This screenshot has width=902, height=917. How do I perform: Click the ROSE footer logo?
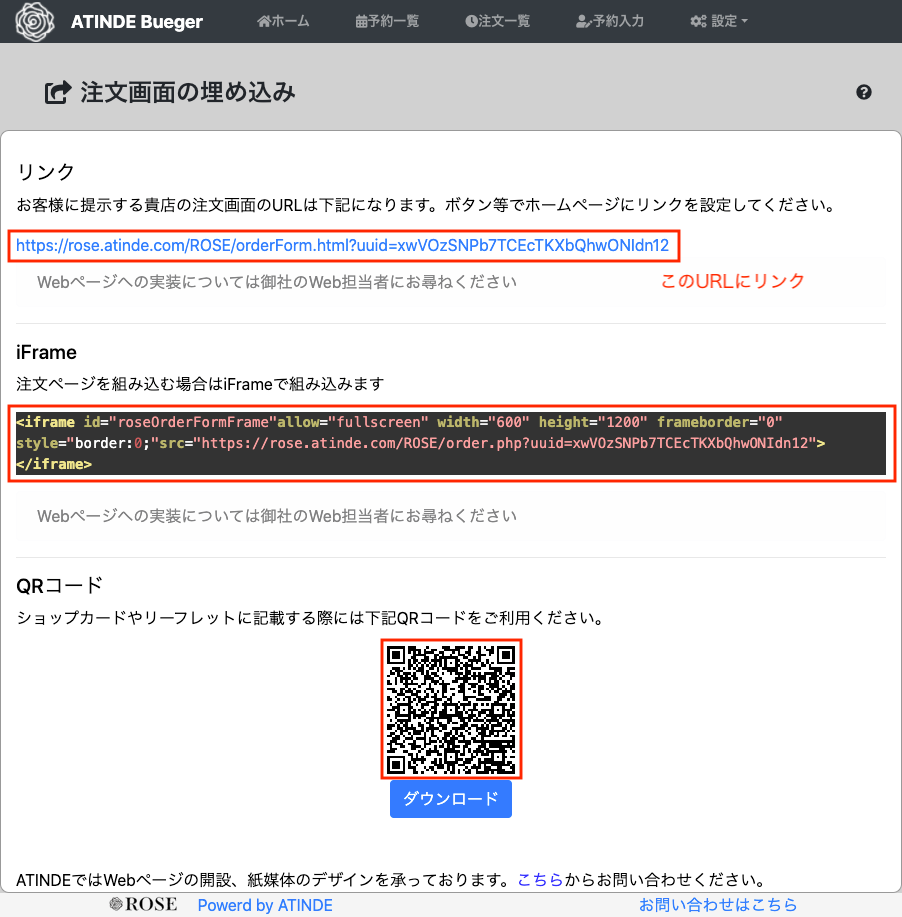(x=143, y=905)
